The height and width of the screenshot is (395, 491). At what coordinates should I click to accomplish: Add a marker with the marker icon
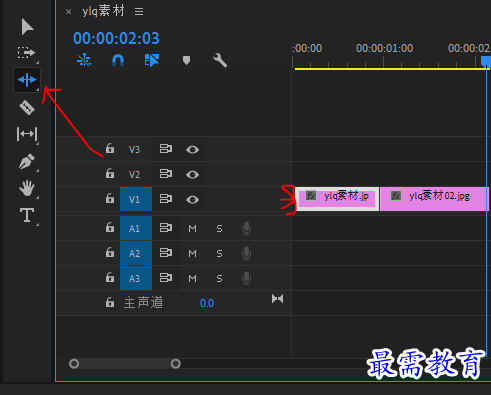(x=186, y=60)
